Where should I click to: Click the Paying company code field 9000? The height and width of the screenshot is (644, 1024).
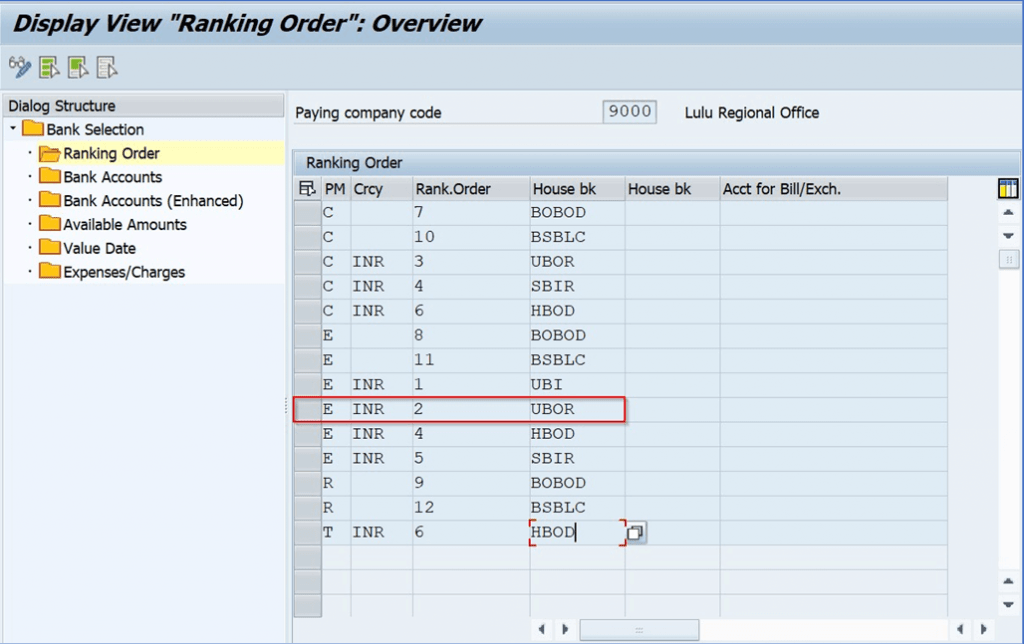[630, 112]
